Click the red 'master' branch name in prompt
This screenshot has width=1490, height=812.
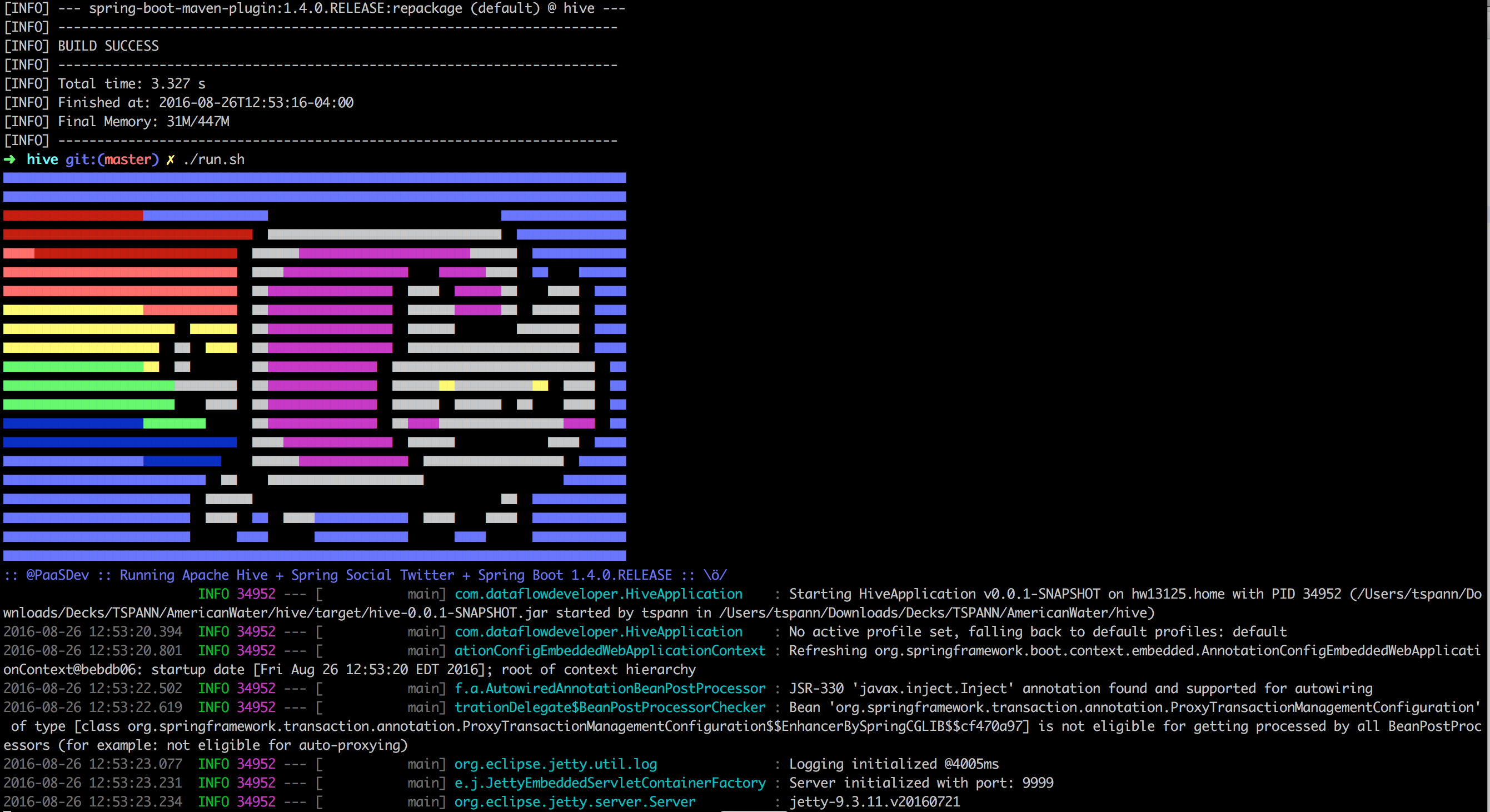pos(127,160)
